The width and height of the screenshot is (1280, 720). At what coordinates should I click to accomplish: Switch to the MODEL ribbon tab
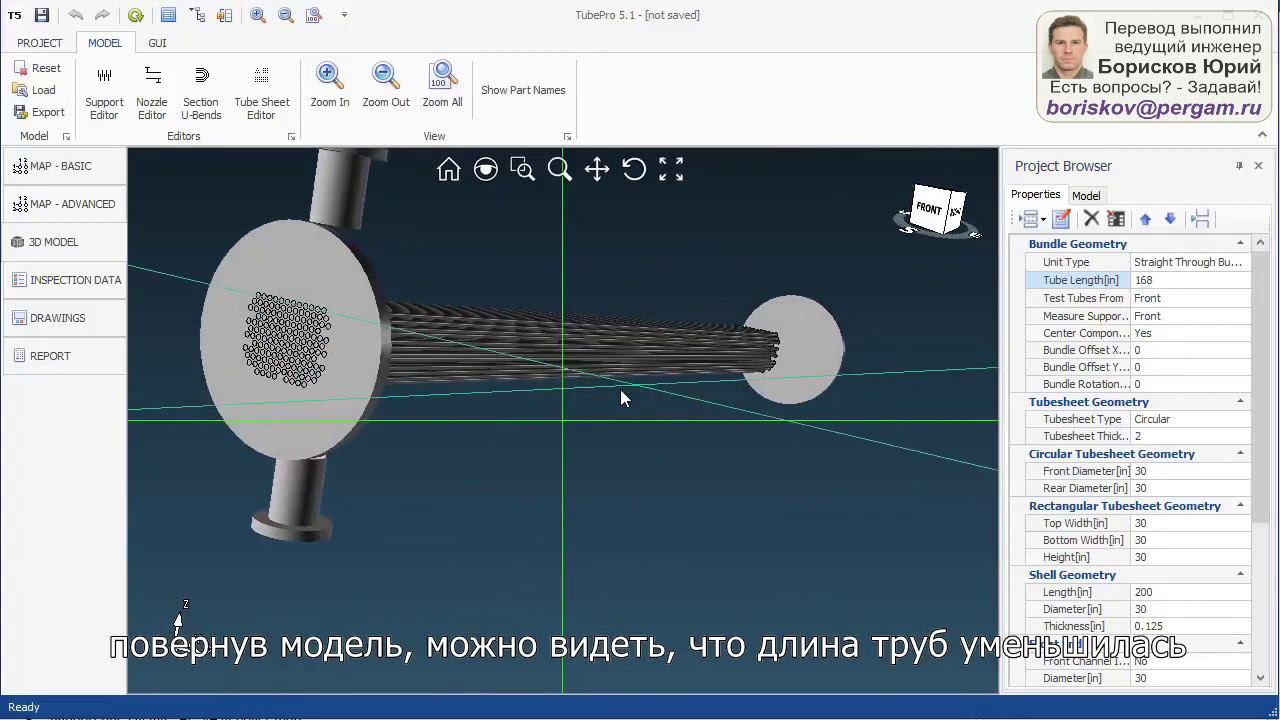tap(105, 43)
